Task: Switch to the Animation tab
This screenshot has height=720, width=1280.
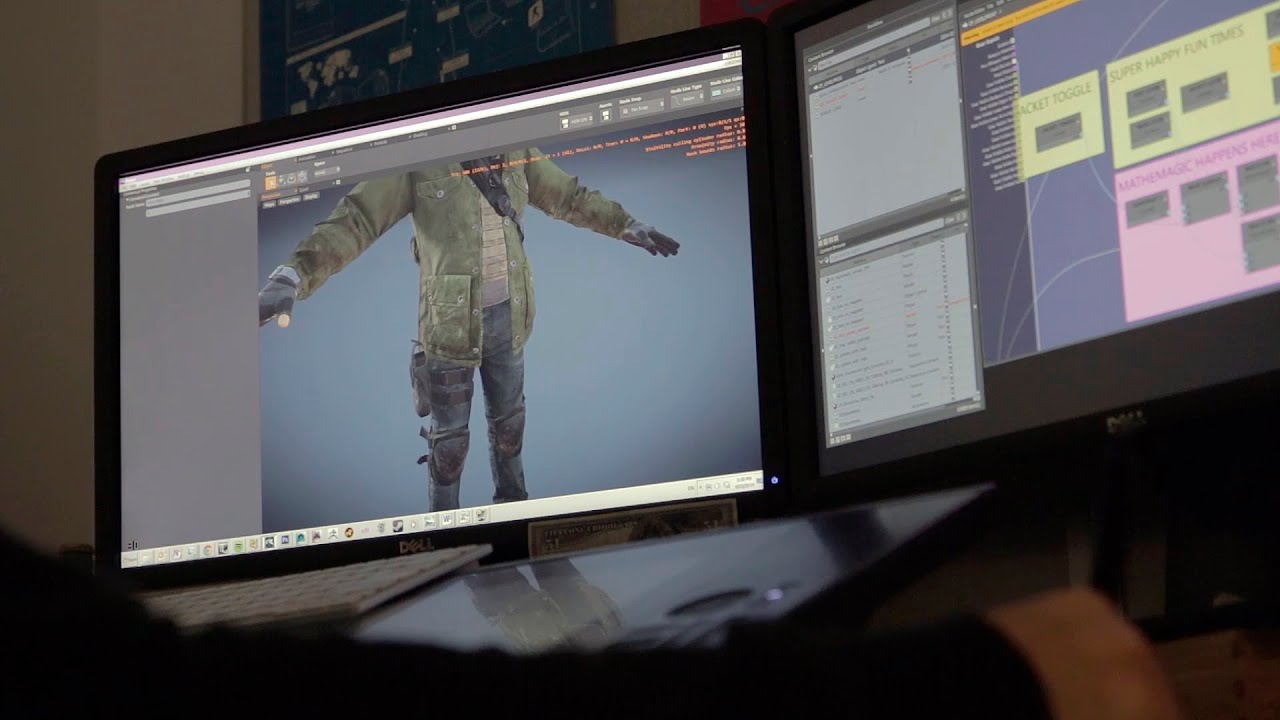Action: tap(307, 158)
